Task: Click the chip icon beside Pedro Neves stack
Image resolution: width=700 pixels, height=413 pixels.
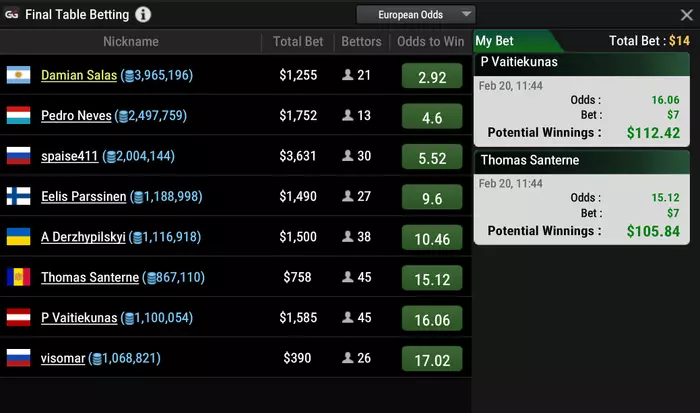Action: [x=124, y=117]
